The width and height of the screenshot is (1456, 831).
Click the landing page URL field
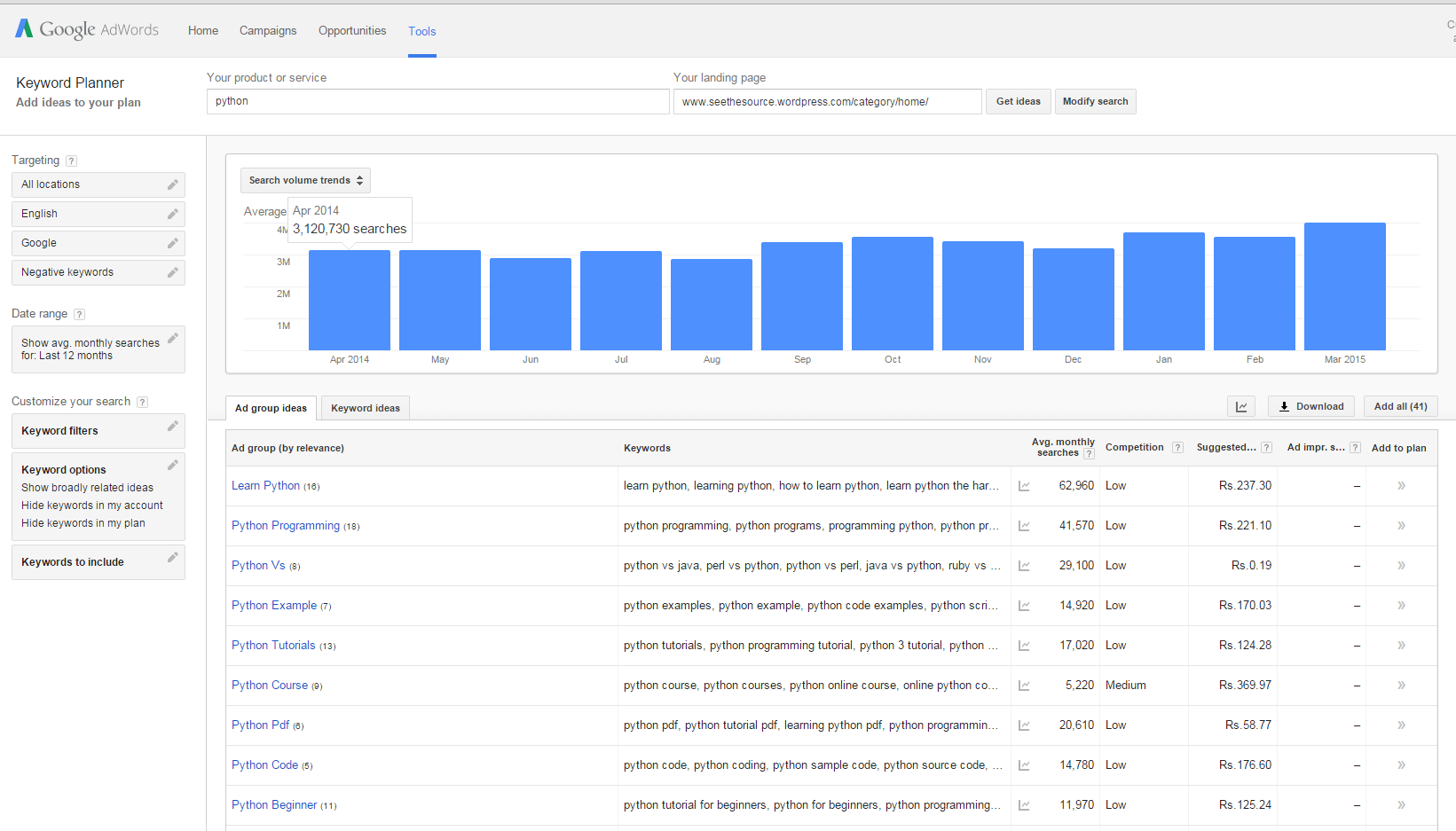[x=828, y=101]
